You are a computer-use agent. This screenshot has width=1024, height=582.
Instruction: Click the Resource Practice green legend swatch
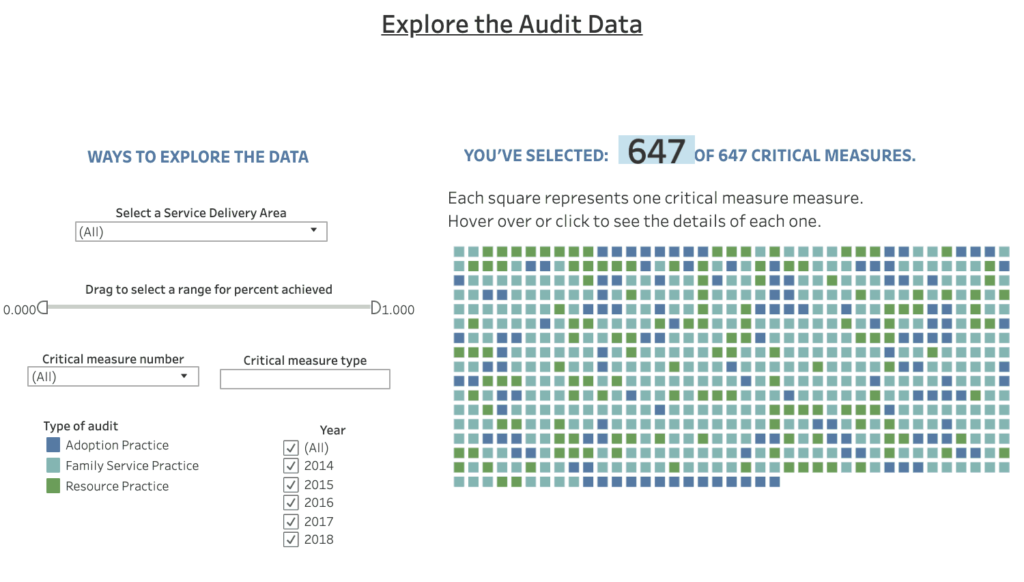pyautogui.click(x=53, y=486)
